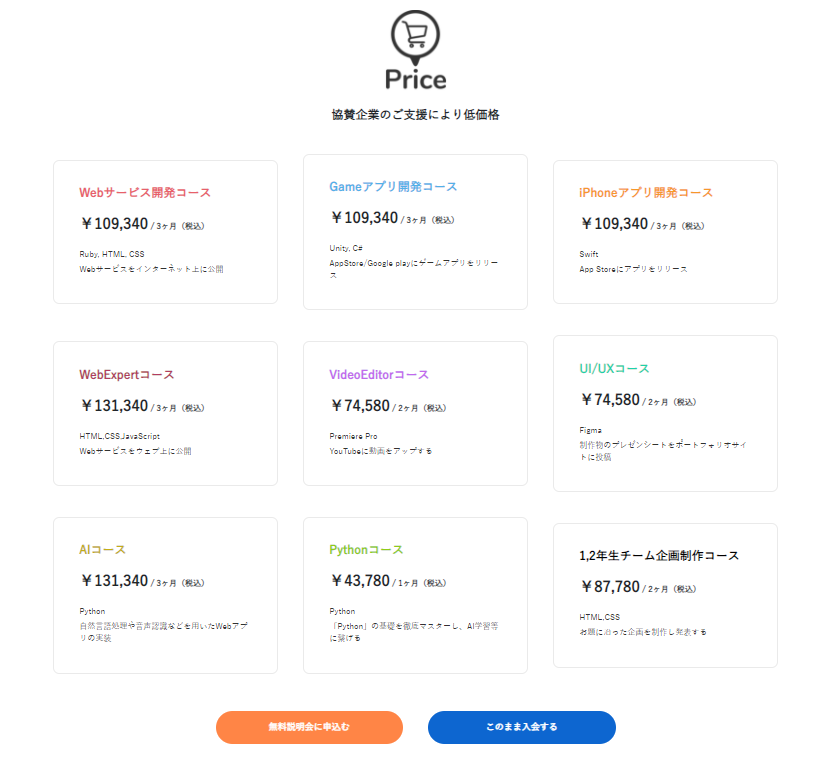
Task: Click the orange 無料説明会に申込む button
Action: (x=309, y=727)
